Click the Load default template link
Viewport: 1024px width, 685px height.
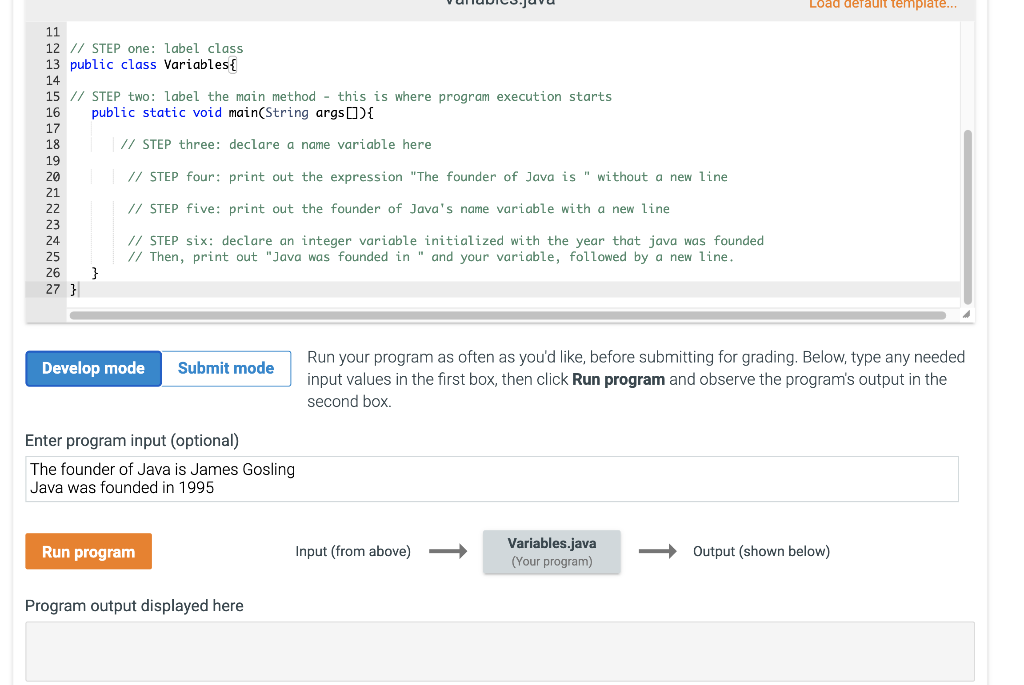point(881,5)
